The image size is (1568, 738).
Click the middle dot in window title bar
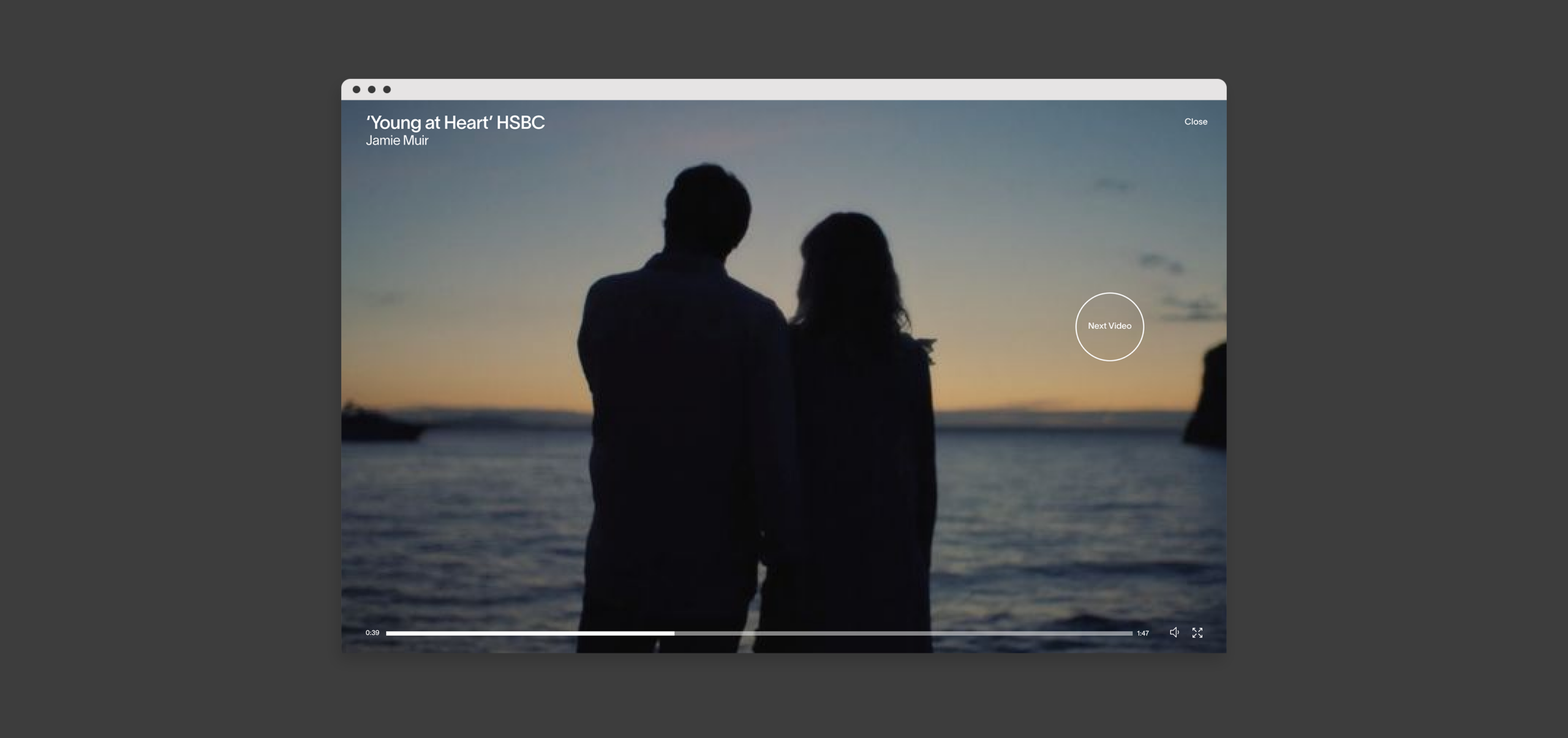(x=372, y=89)
